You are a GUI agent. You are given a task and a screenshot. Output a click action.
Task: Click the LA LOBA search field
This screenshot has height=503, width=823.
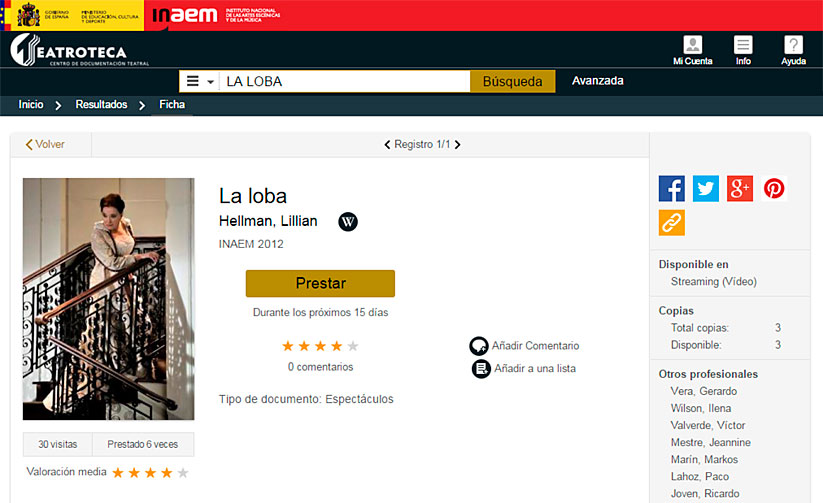pos(344,81)
